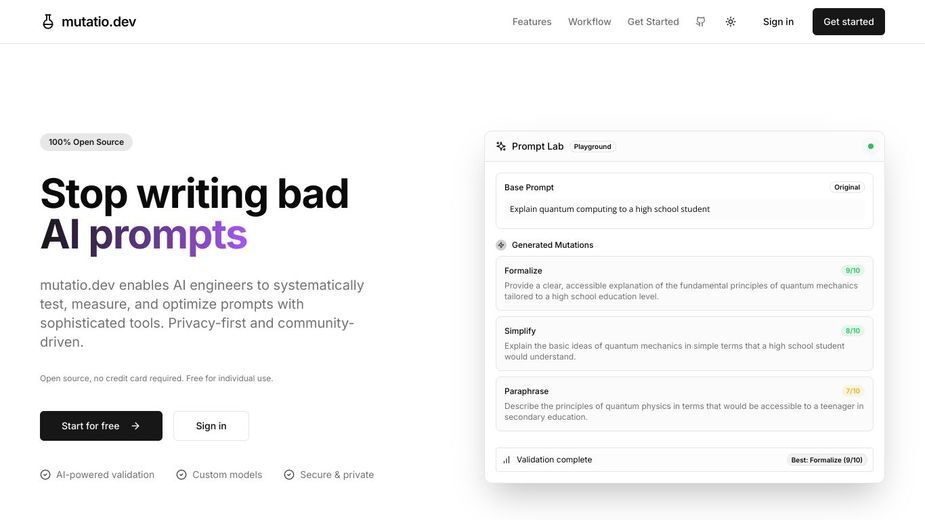Click the green status dot in Prompt Lab
This screenshot has height=520, width=925.
coord(870,146)
